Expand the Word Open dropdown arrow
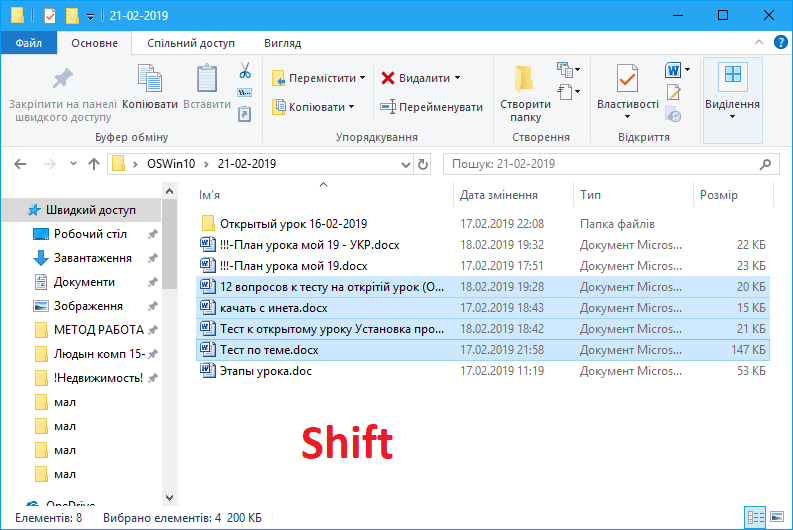This screenshot has width=793, height=530. click(x=687, y=70)
